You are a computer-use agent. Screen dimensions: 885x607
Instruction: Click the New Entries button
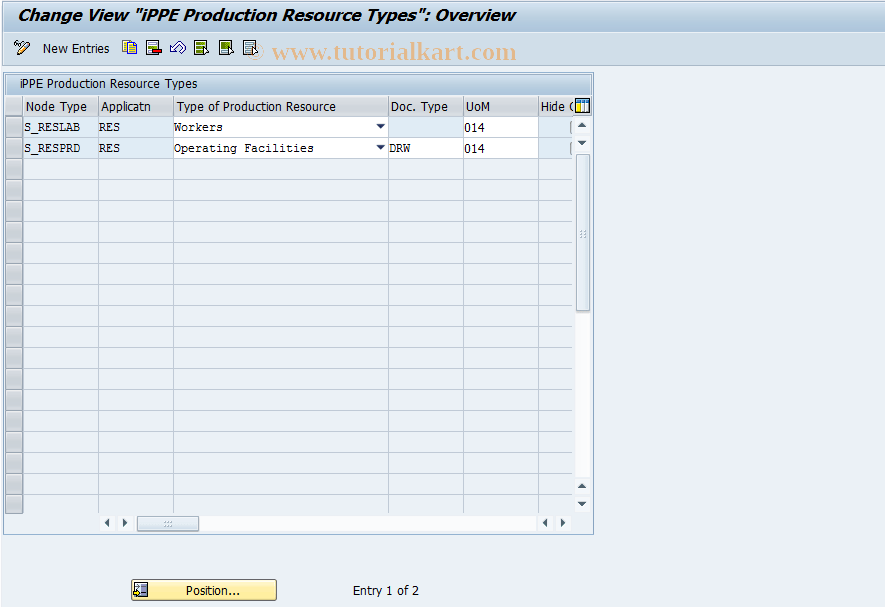point(75,48)
